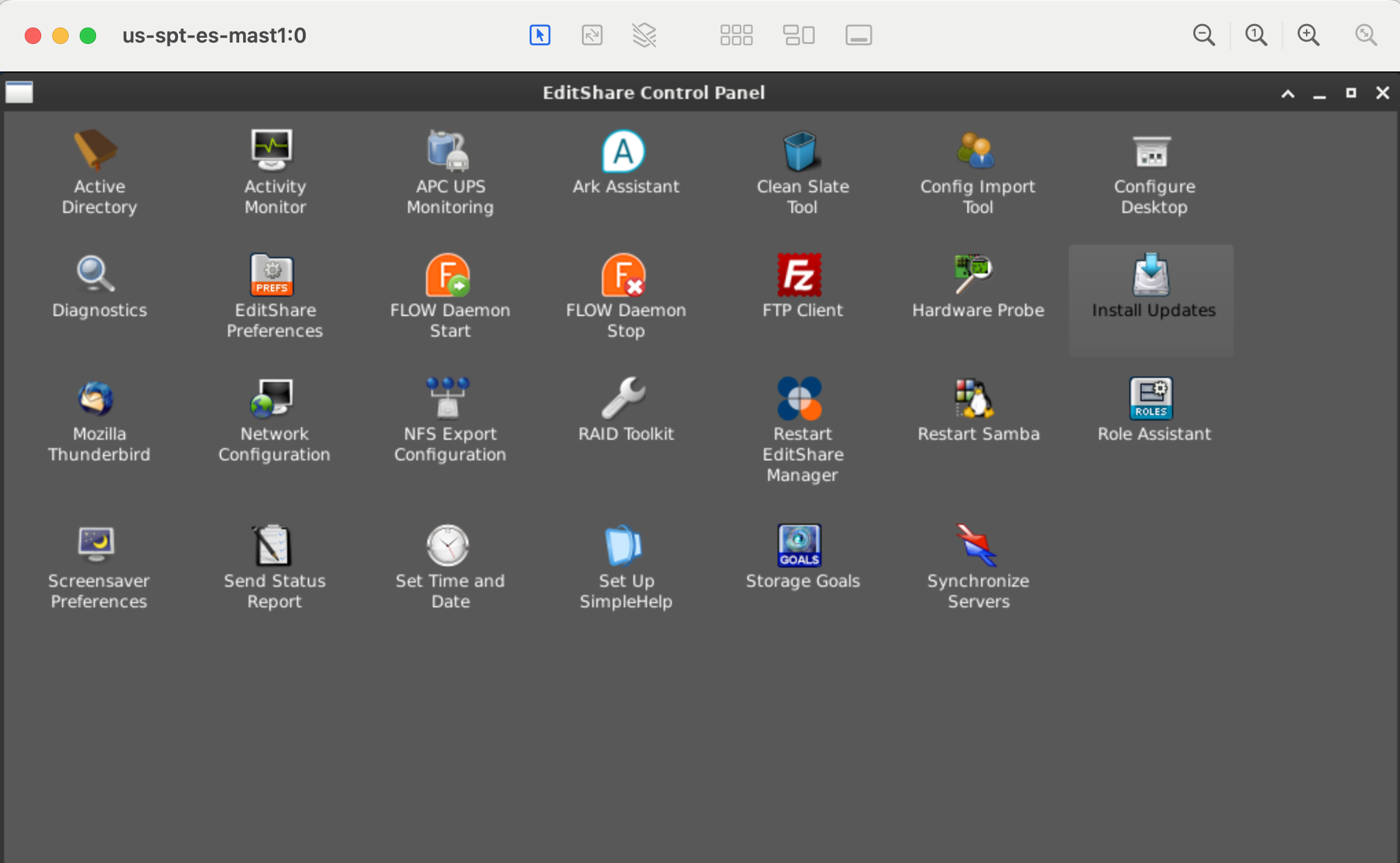This screenshot has width=1400, height=863.
Task: Select the pointer tool in the top toolbar
Action: pos(540,34)
